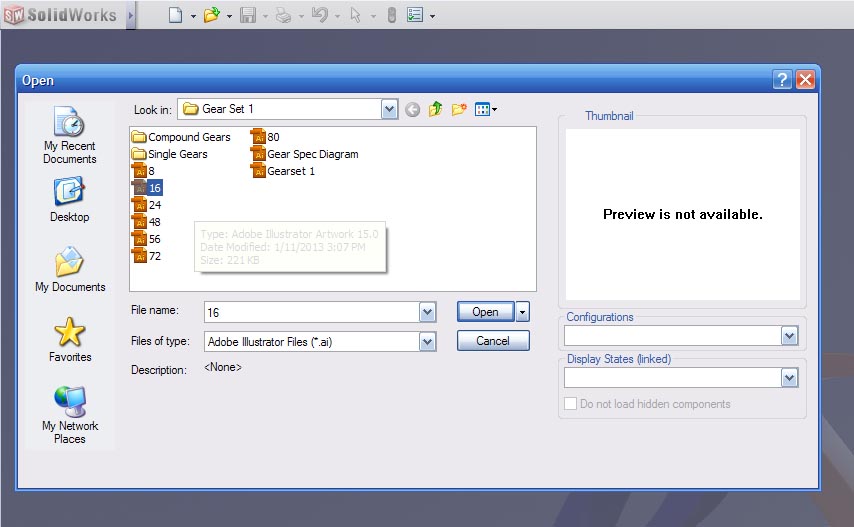Select the file named 48
The height and width of the screenshot is (527, 854).
click(147, 222)
